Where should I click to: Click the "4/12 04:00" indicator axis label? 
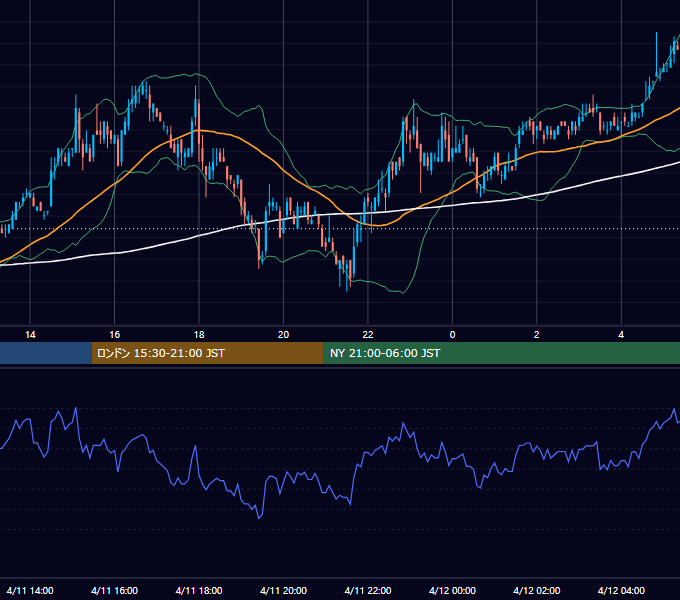point(621,590)
